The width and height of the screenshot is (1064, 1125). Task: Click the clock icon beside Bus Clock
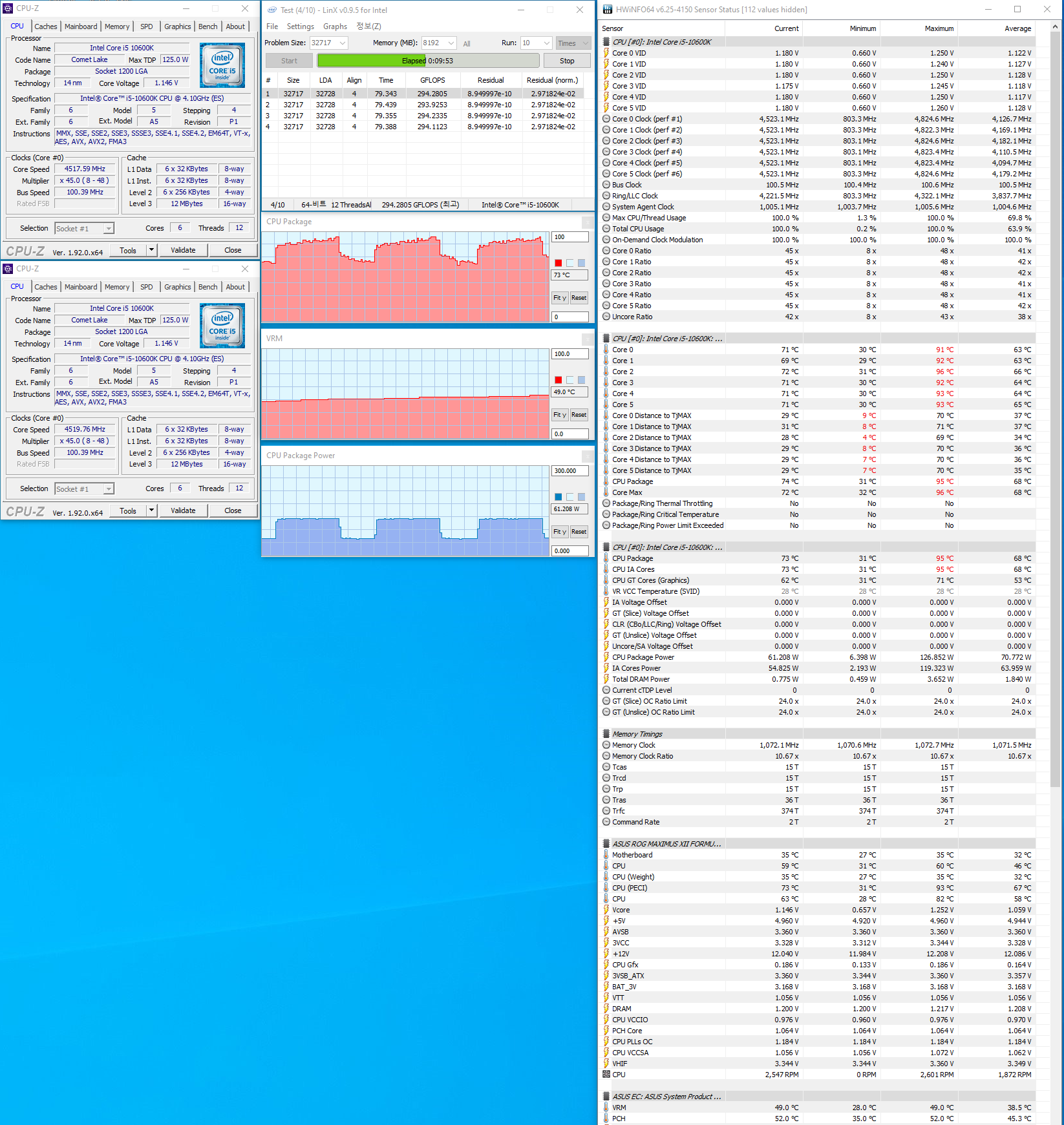[606, 185]
